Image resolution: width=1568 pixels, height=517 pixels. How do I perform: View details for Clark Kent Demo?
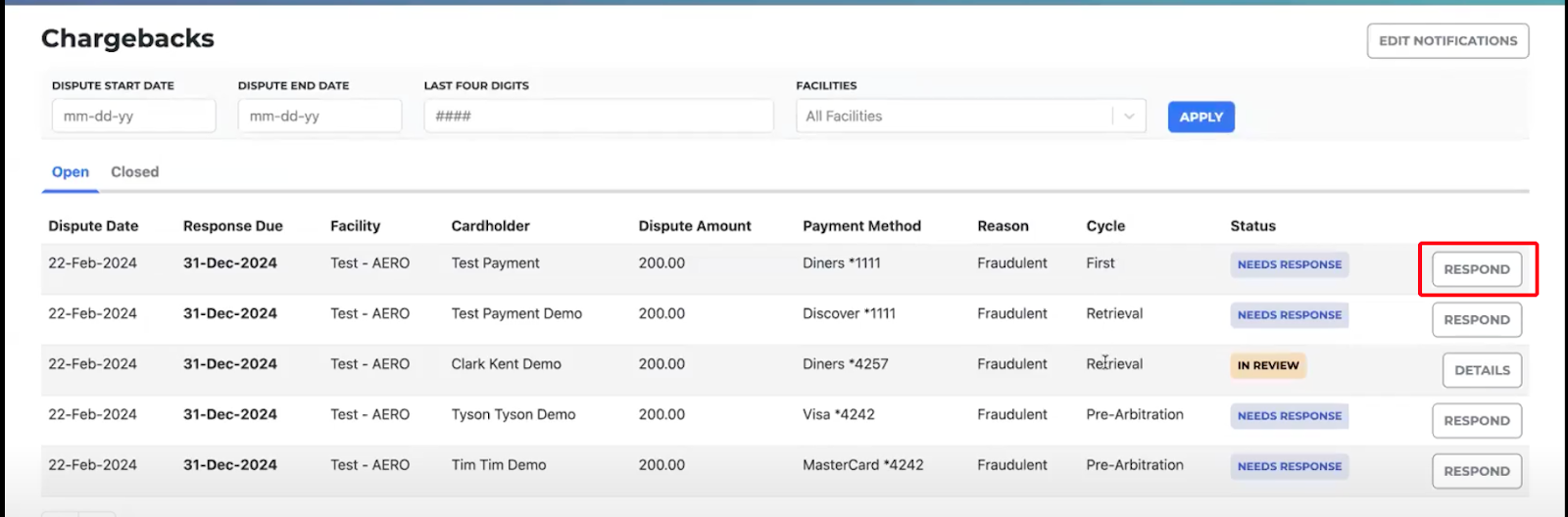[x=1482, y=370]
